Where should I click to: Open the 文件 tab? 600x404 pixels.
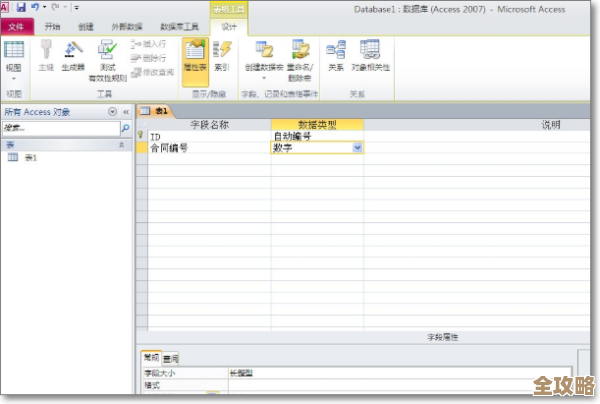point(16,27)
